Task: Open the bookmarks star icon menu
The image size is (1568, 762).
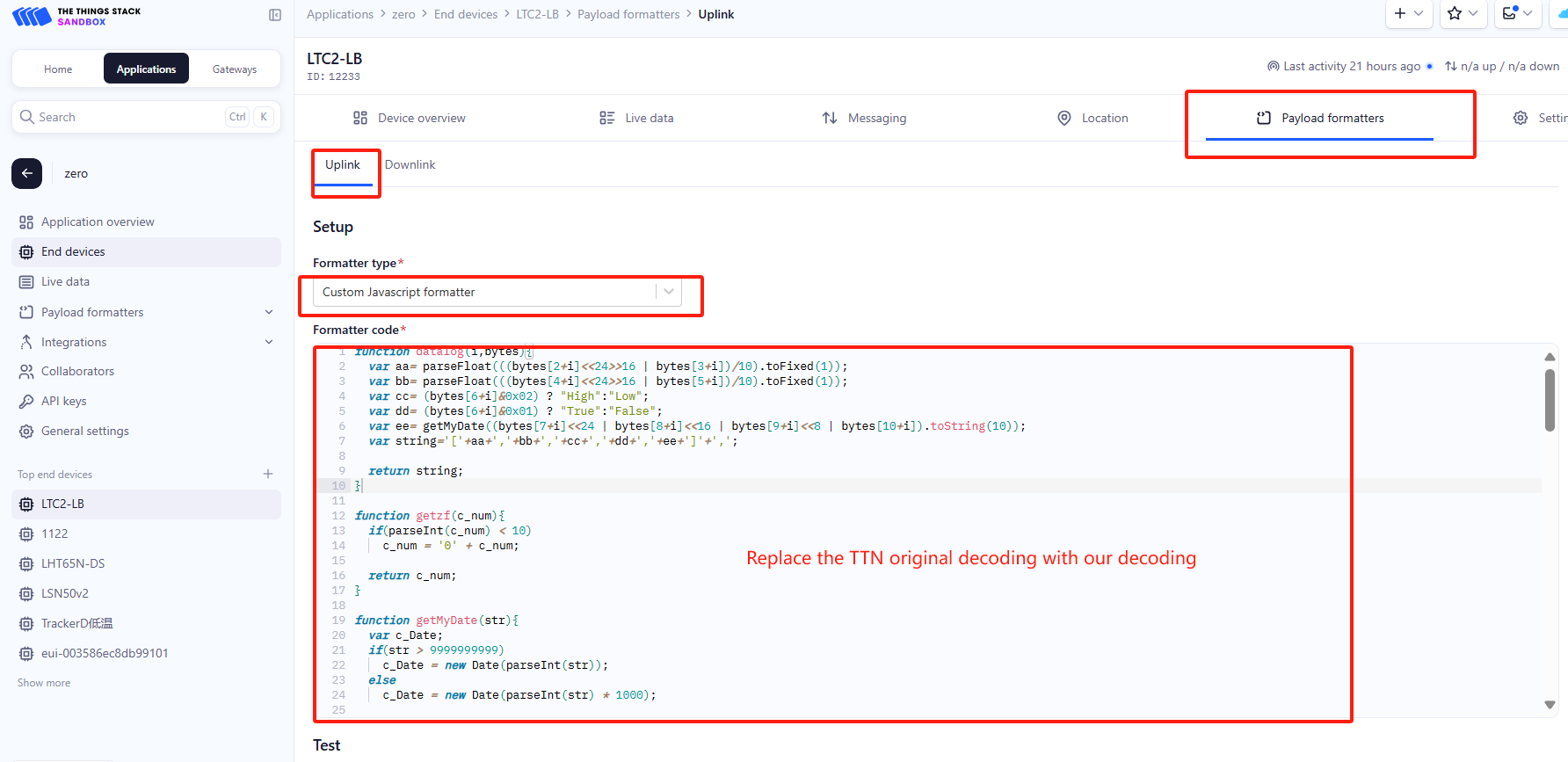Action: point(1463,13)
